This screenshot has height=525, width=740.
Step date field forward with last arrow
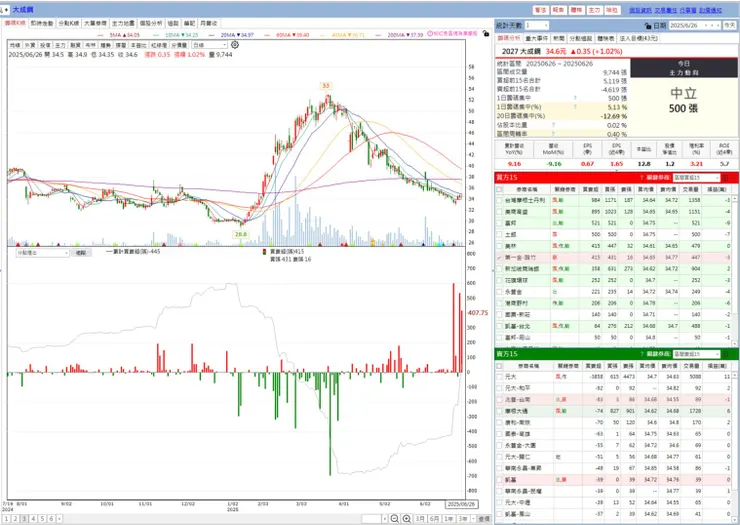point(718,25)
